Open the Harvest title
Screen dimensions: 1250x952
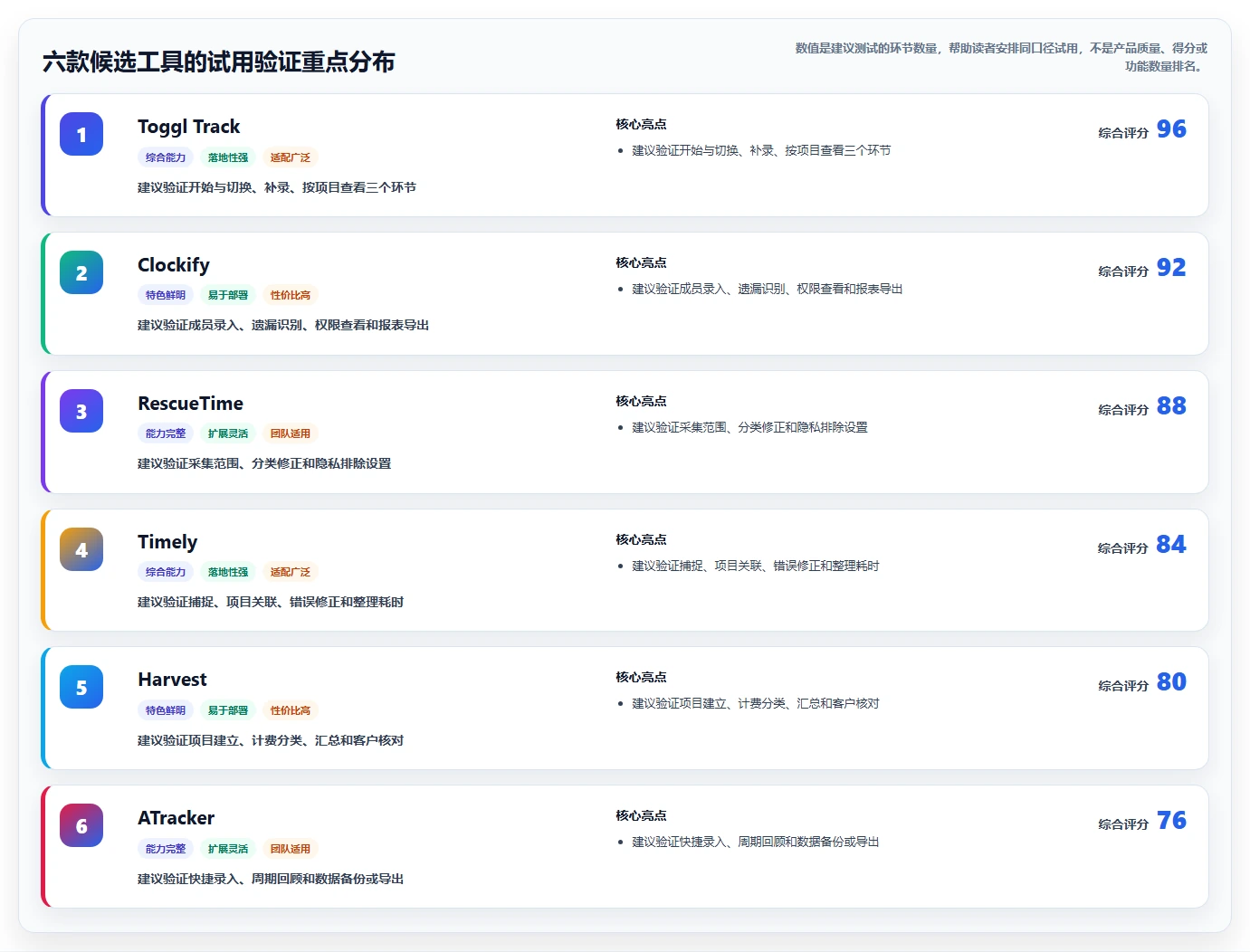click(172, 680)
